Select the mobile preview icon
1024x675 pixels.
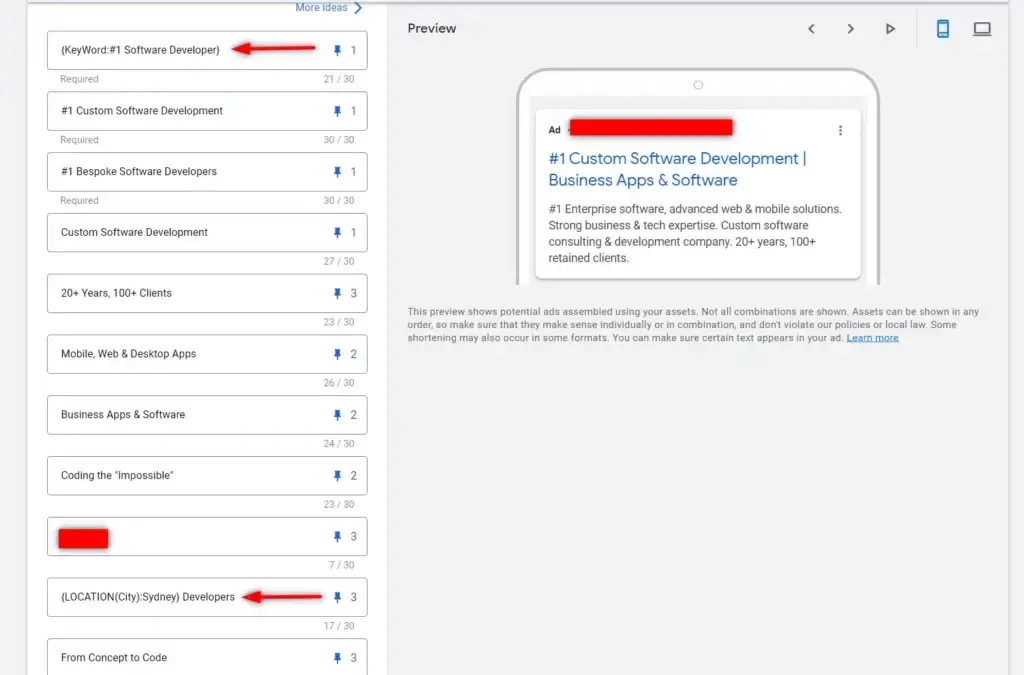[x=942, y=28]
